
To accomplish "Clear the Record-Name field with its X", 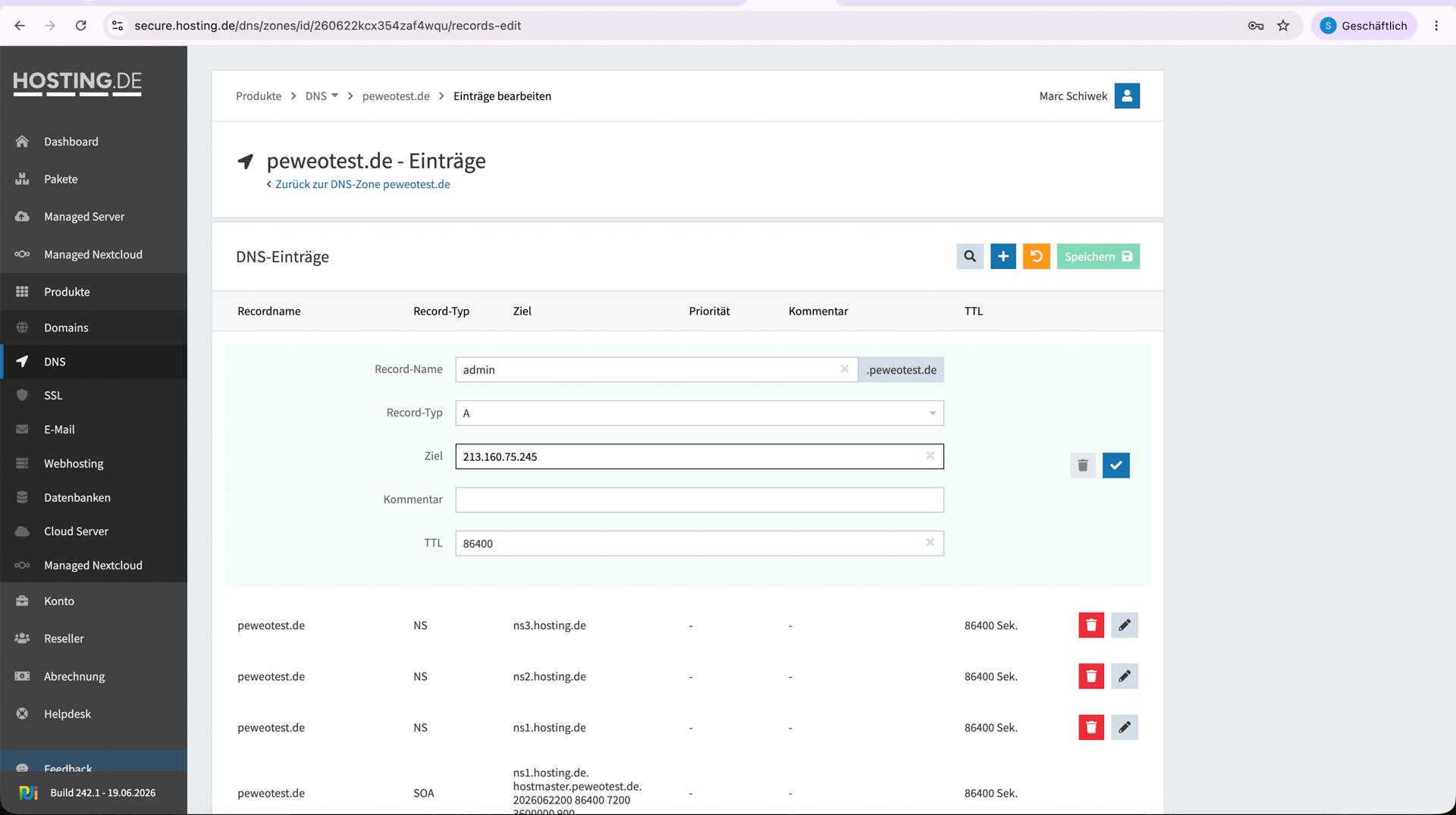I will tap(844, 369).
